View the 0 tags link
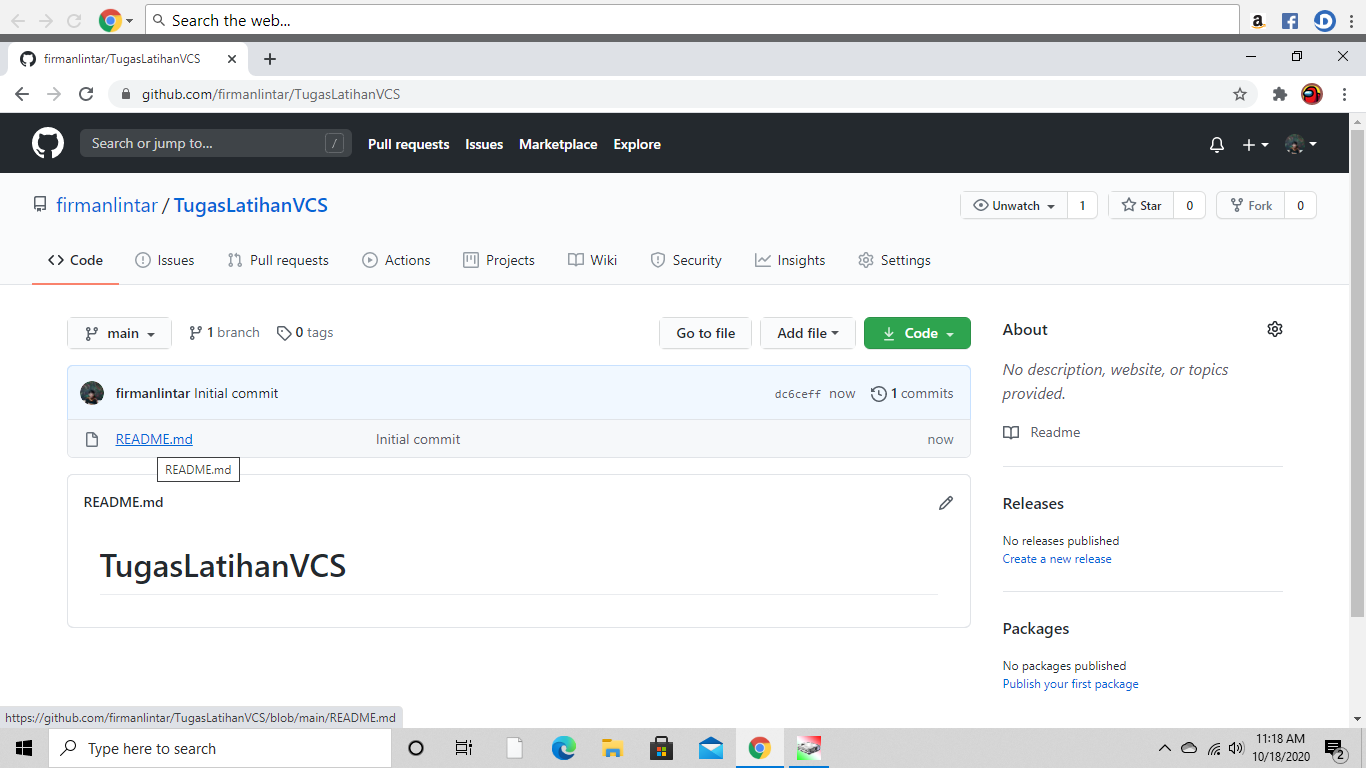The width and height of the screenshot is (1366, 768). point(305,333)
